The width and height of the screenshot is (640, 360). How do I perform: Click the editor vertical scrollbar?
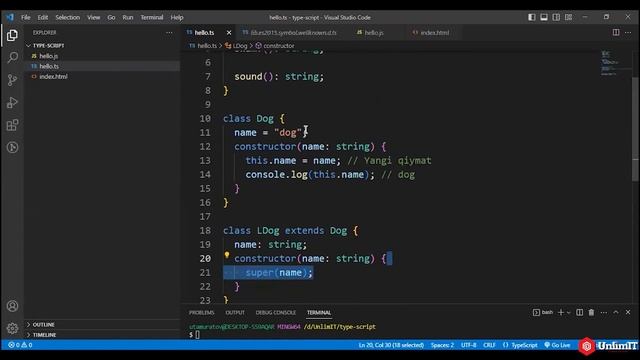[x=635, y=129]
